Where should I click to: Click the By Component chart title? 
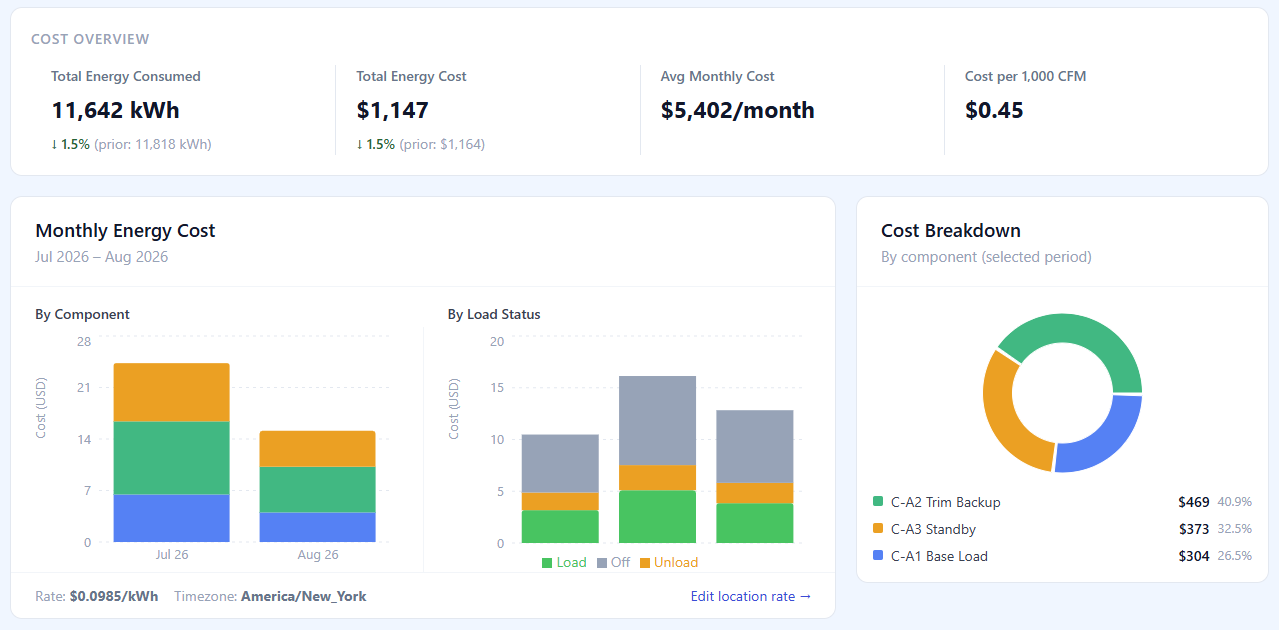pos(82,314)
